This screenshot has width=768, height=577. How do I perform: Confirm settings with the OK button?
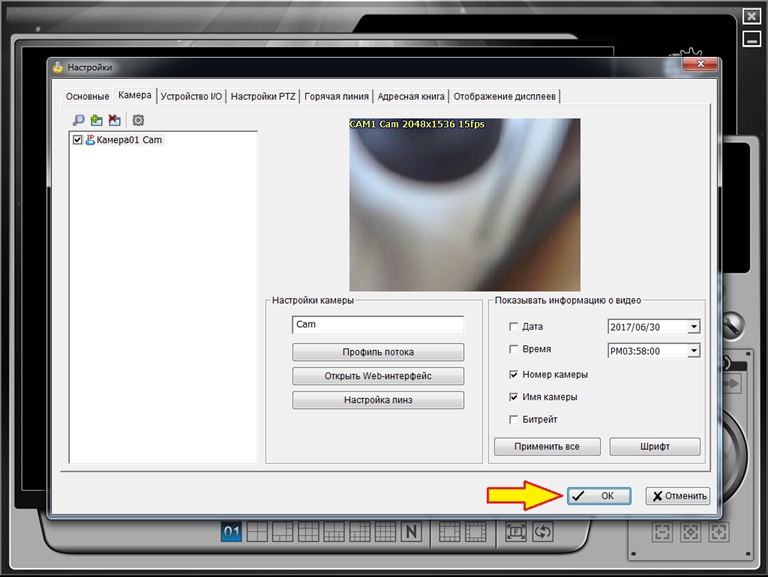pyautogui.click(x=598, y=496)
